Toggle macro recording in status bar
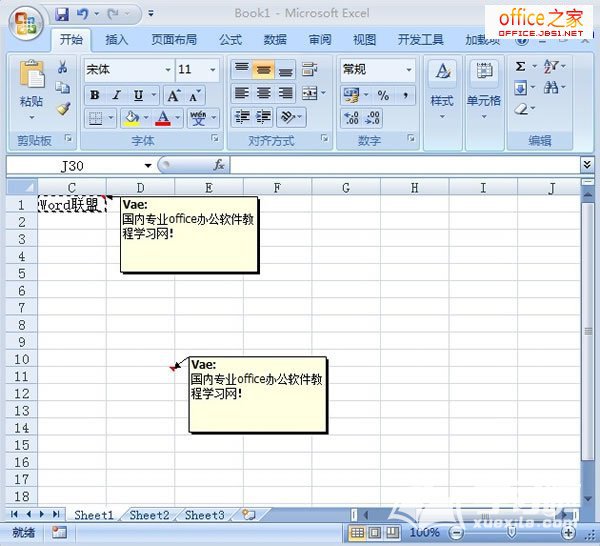Viewport: 600px width, 546px height. (x=59, y=532)
